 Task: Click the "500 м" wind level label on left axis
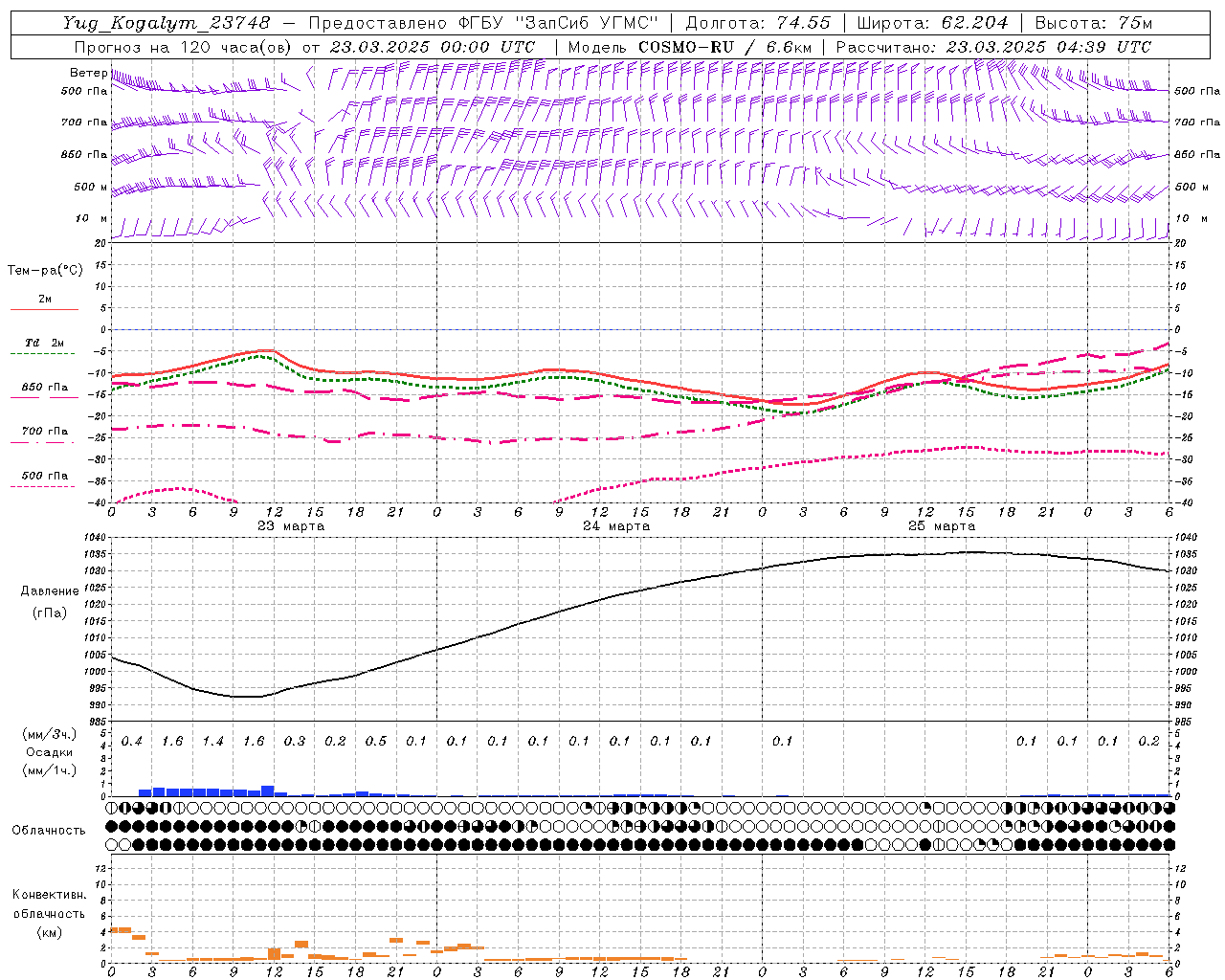pos(90,187)
